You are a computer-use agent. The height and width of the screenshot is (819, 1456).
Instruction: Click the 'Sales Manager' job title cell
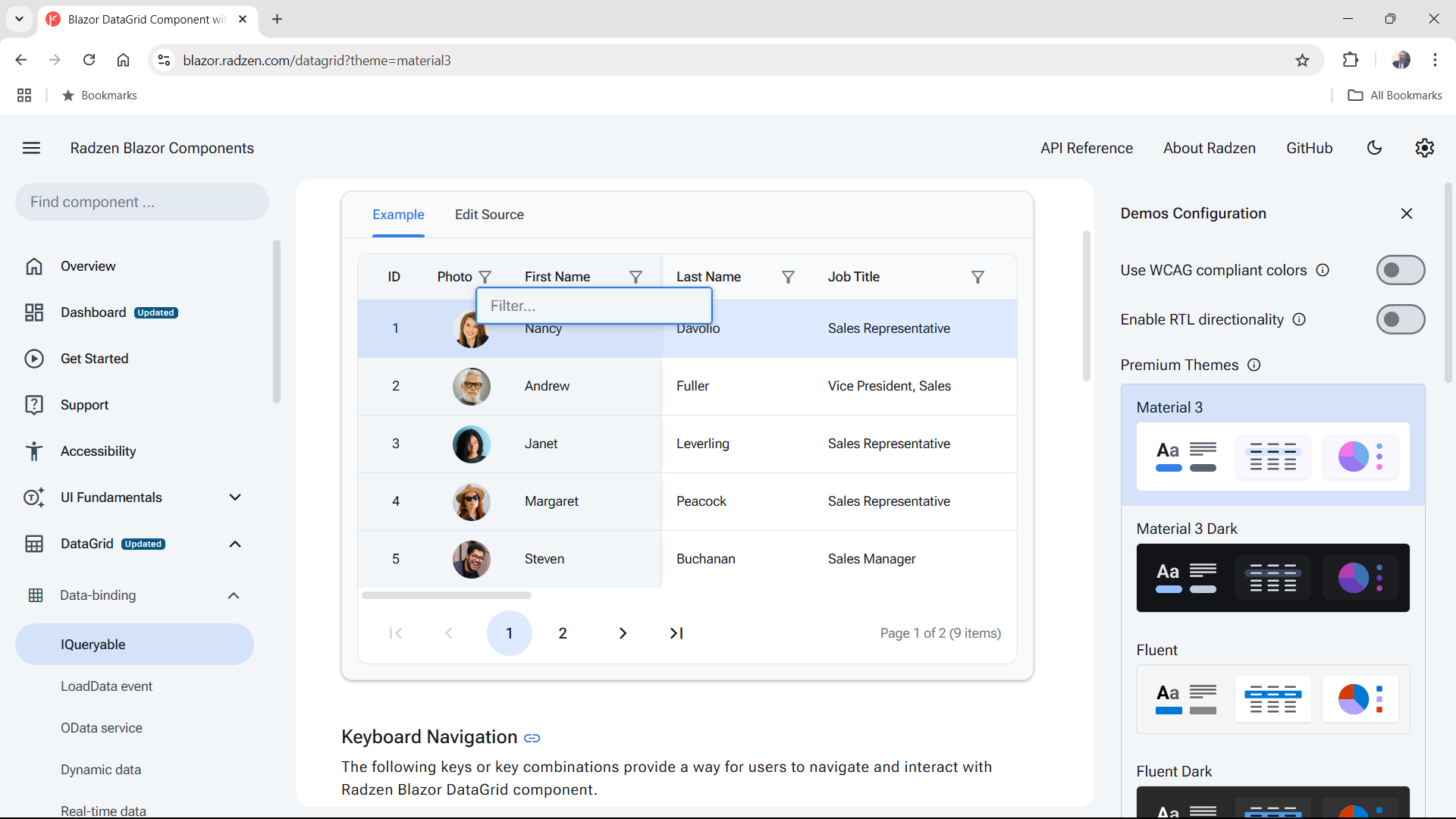[872, 559]
